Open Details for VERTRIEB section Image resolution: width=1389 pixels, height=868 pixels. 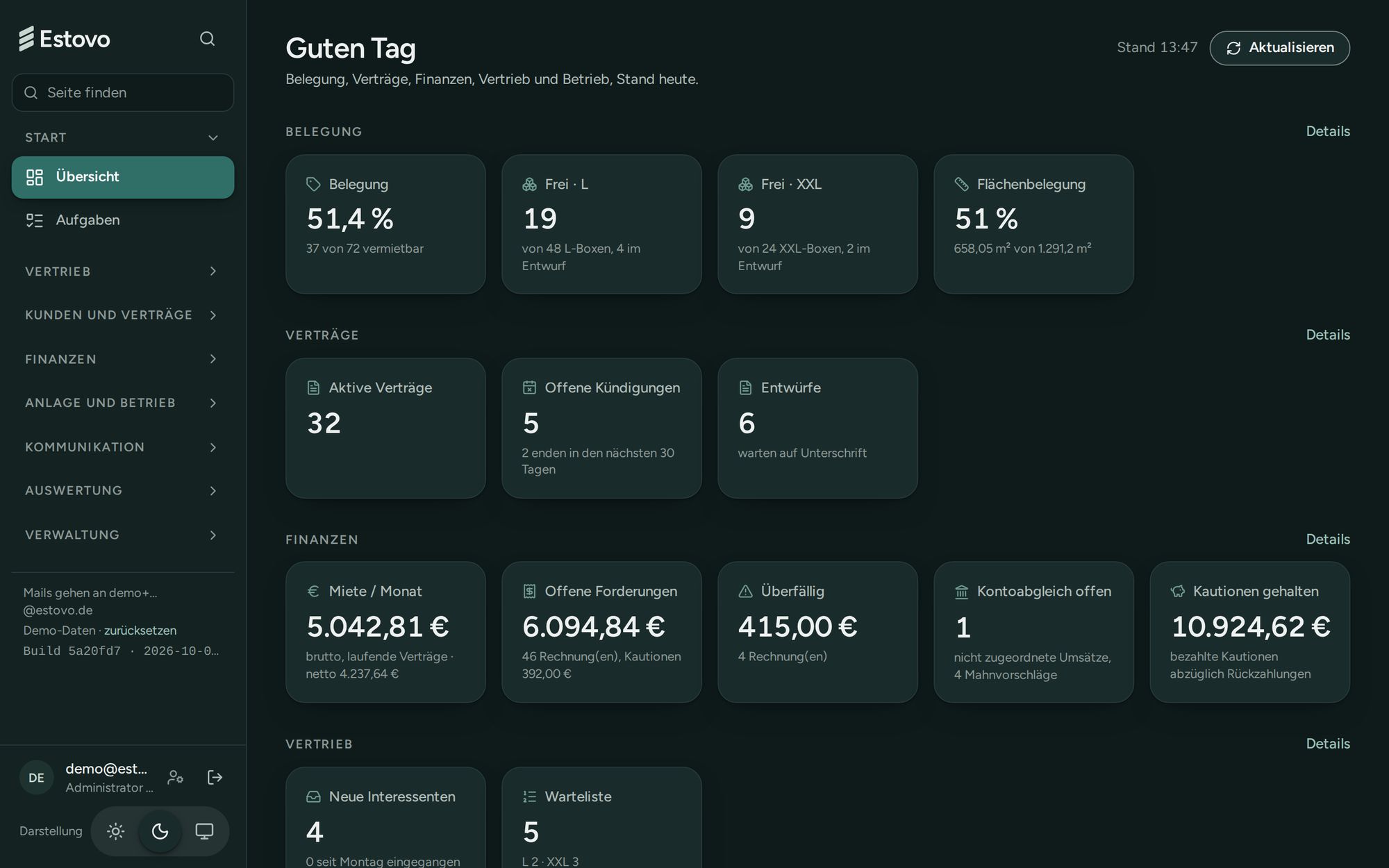click(x=1328, y=744)
